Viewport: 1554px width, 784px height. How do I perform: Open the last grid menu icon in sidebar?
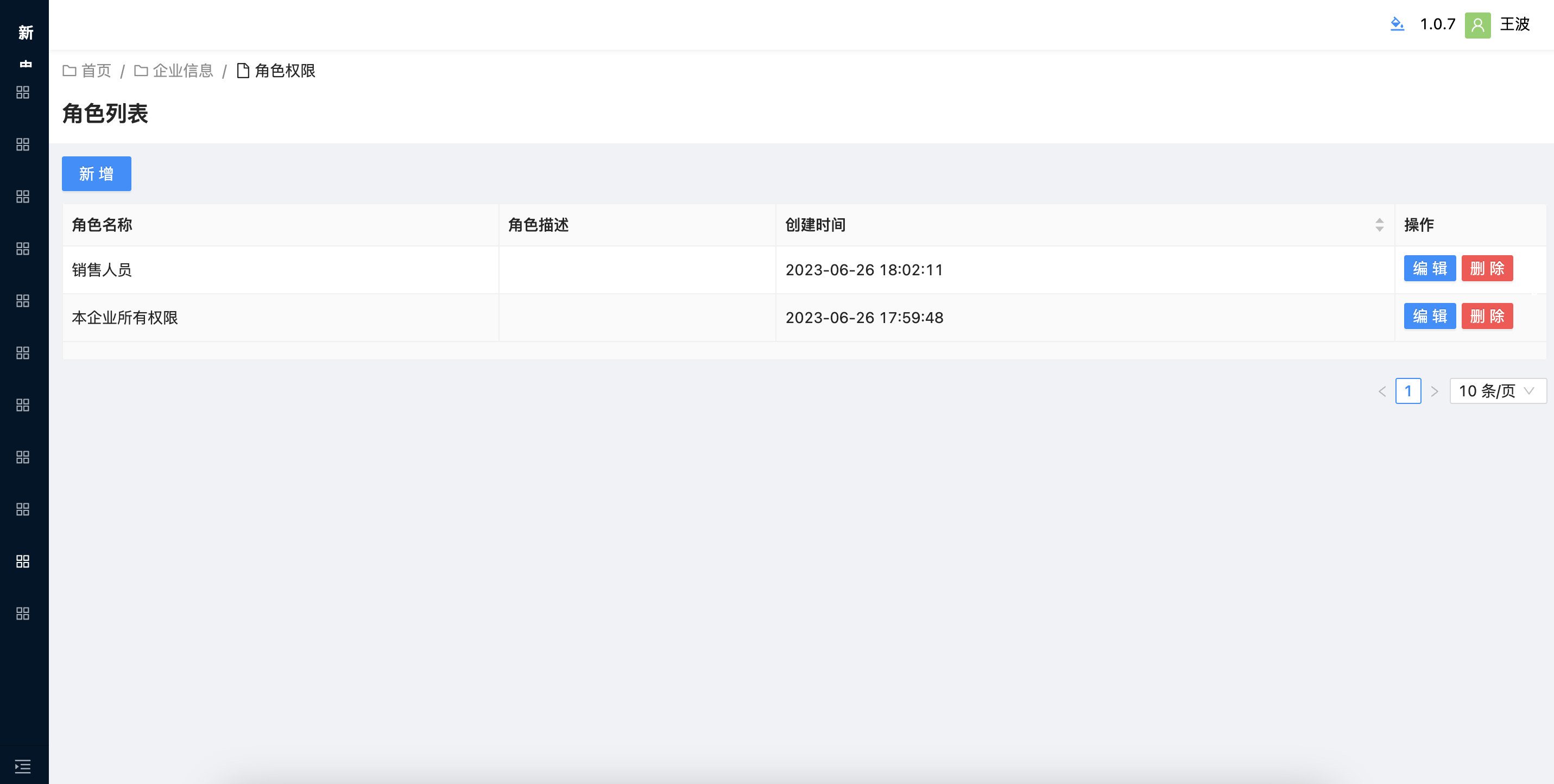[23, 614]
